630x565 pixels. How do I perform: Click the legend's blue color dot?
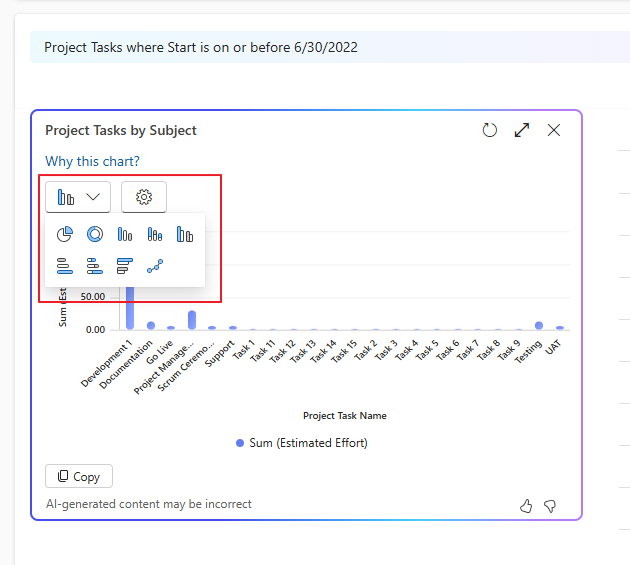[240, 443]
